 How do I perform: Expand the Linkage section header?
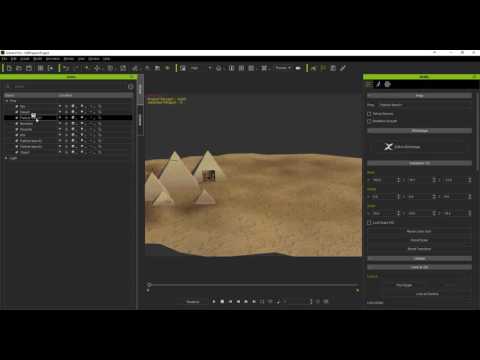(419, 259)
